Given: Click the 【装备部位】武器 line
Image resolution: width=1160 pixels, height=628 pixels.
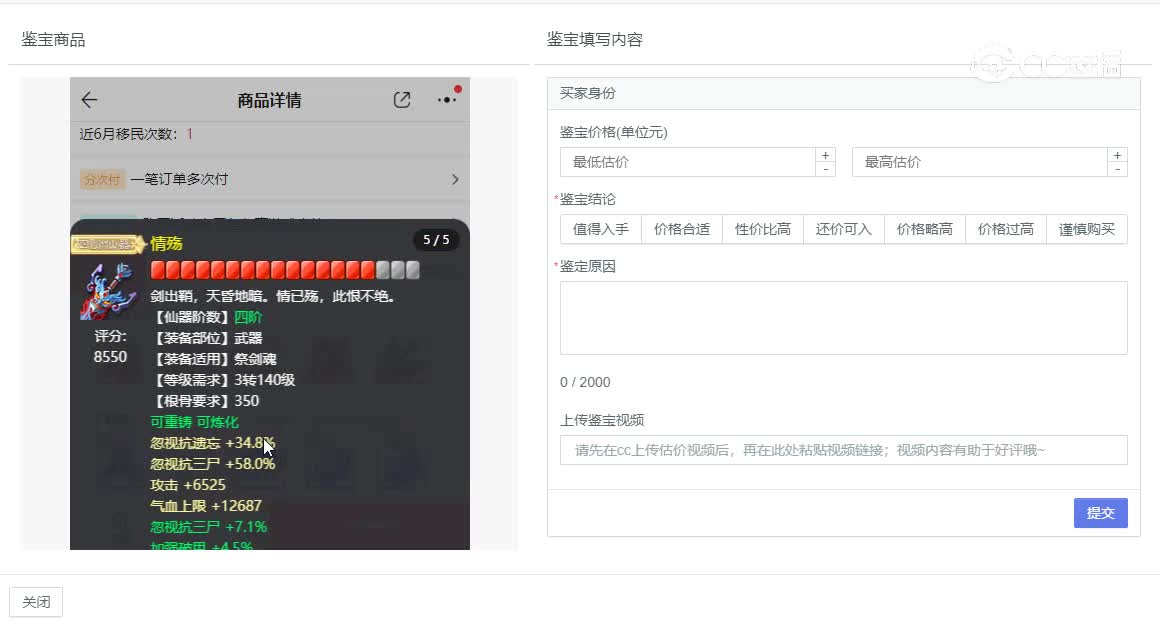Looking at the screenshot, I should [206, 338].
